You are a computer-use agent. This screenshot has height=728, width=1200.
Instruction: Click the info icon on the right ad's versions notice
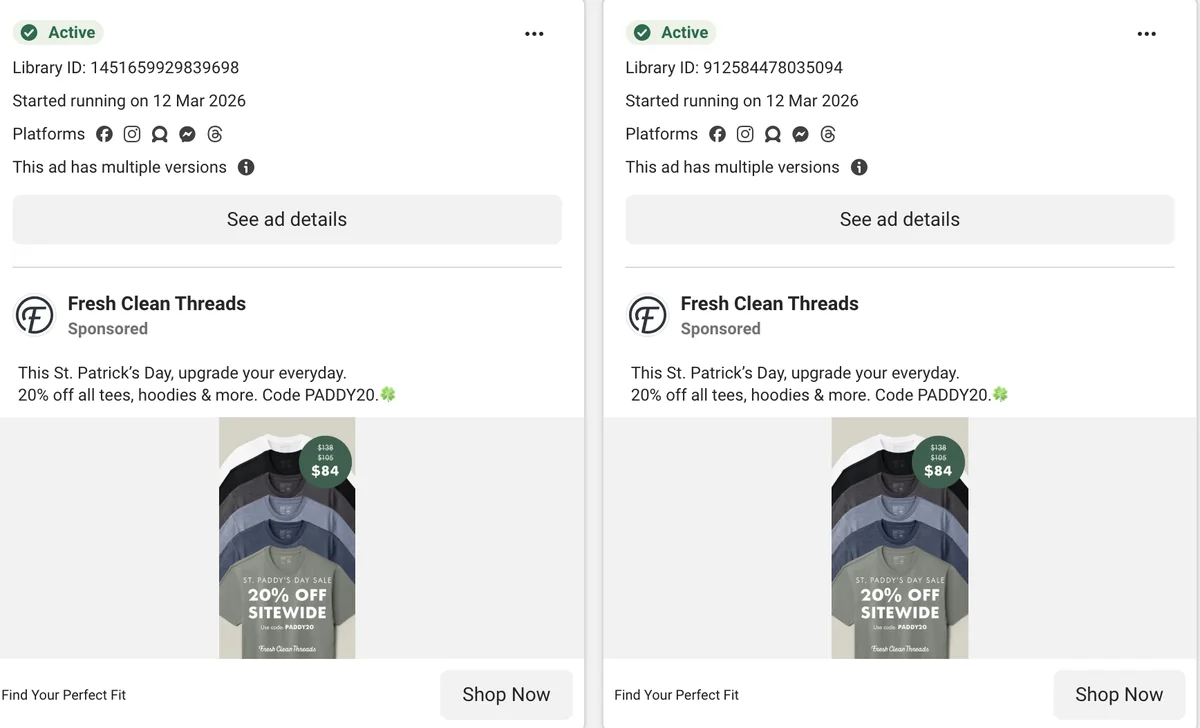(859, 167)
